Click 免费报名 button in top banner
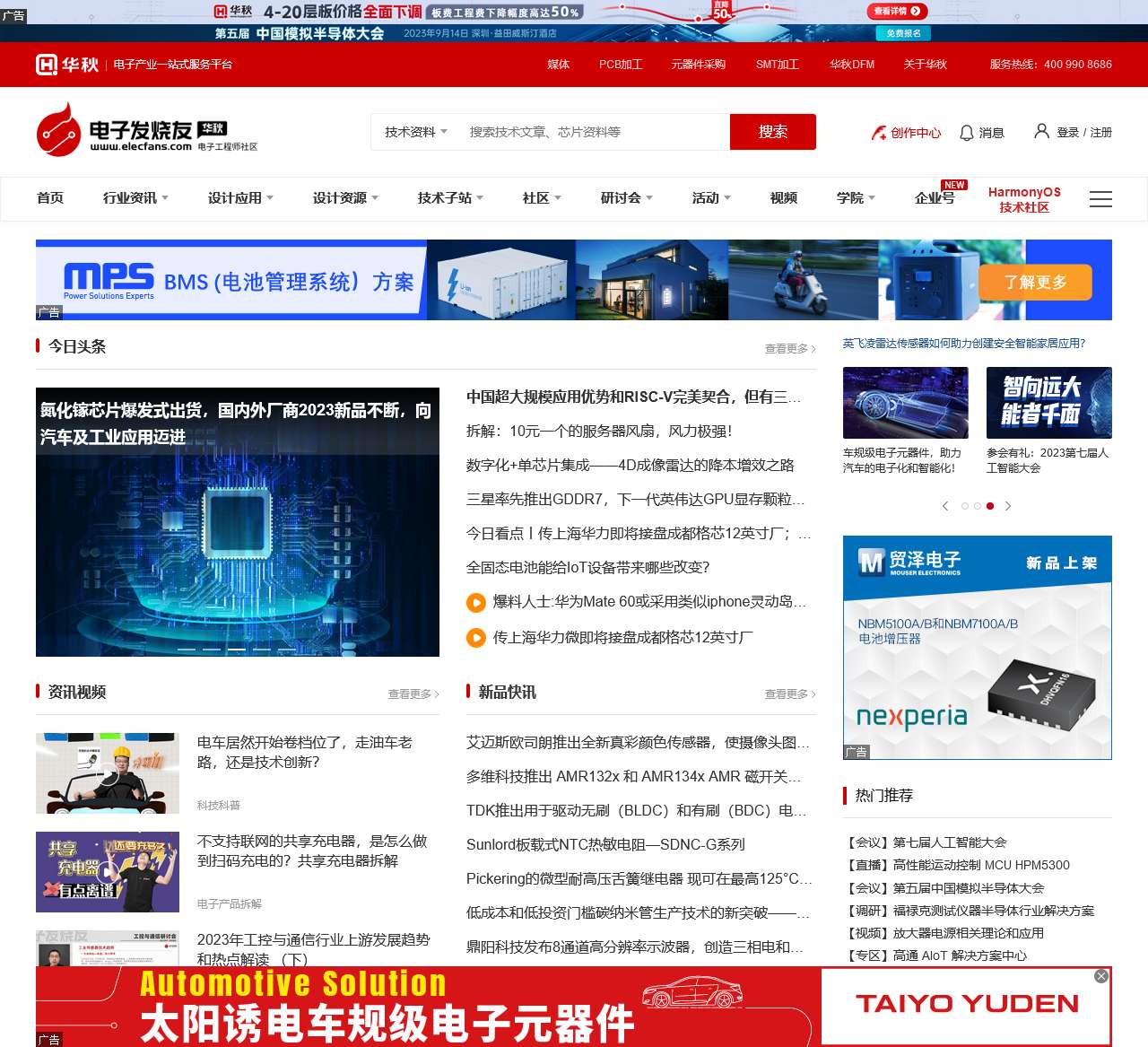This screenshot has height=1047, width=1148. click(903, 33)
